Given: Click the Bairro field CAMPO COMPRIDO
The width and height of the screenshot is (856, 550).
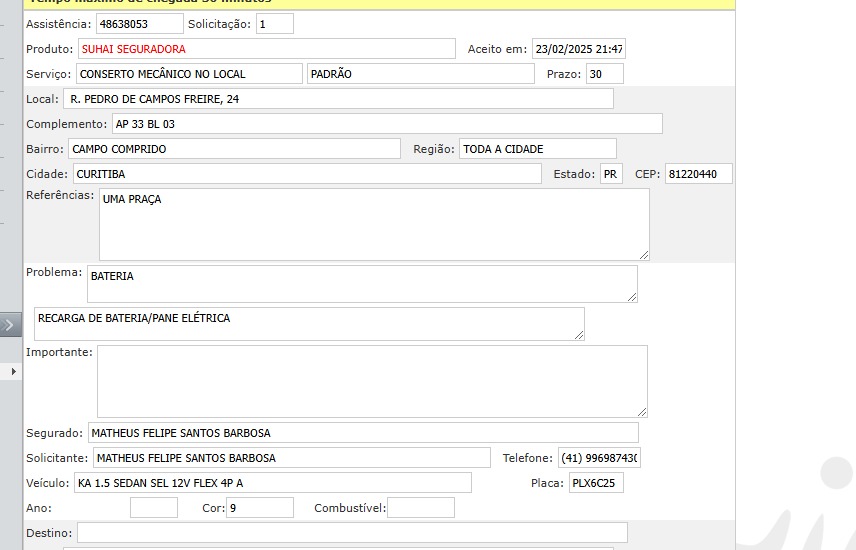Looking at the screenshot, I should pos(234,149).
